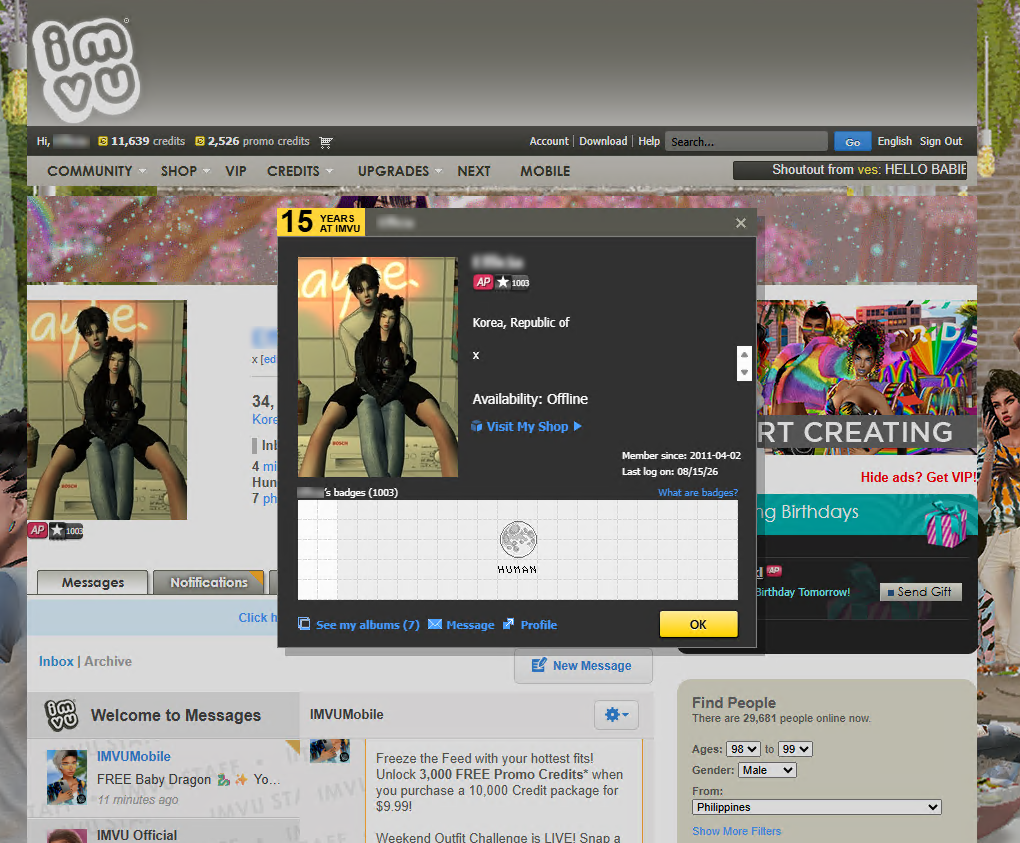
Task: Click the shop box icon beside Visit My Shop
Action: [x=477, y=426]
